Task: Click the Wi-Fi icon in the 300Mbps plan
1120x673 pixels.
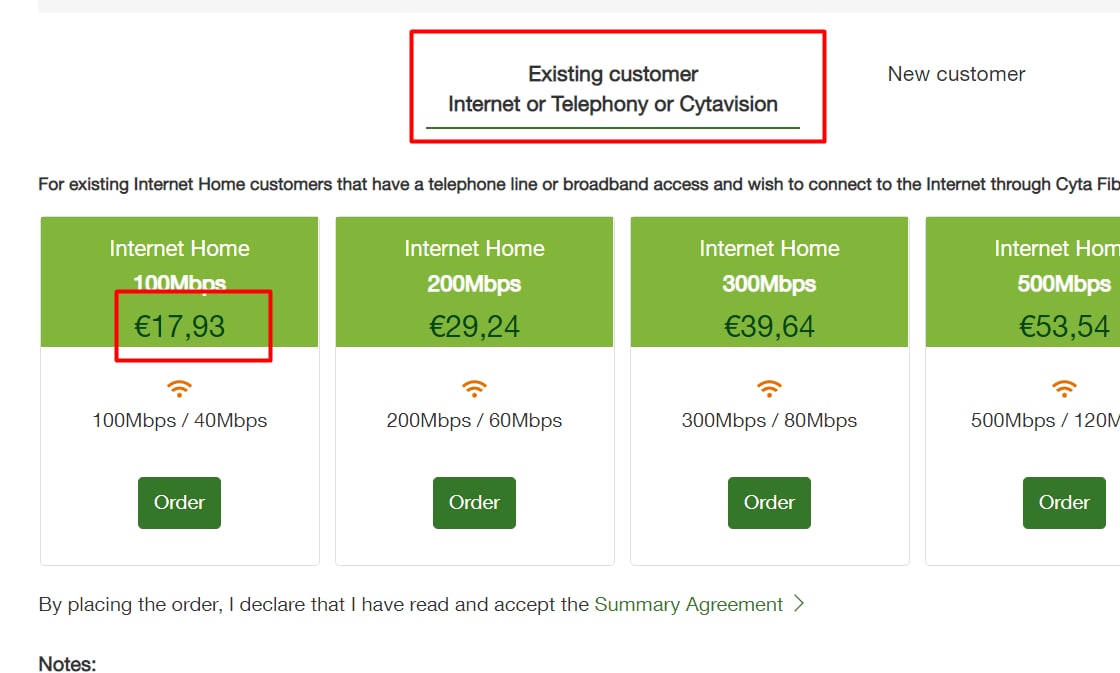Action: tap(769, 388)
